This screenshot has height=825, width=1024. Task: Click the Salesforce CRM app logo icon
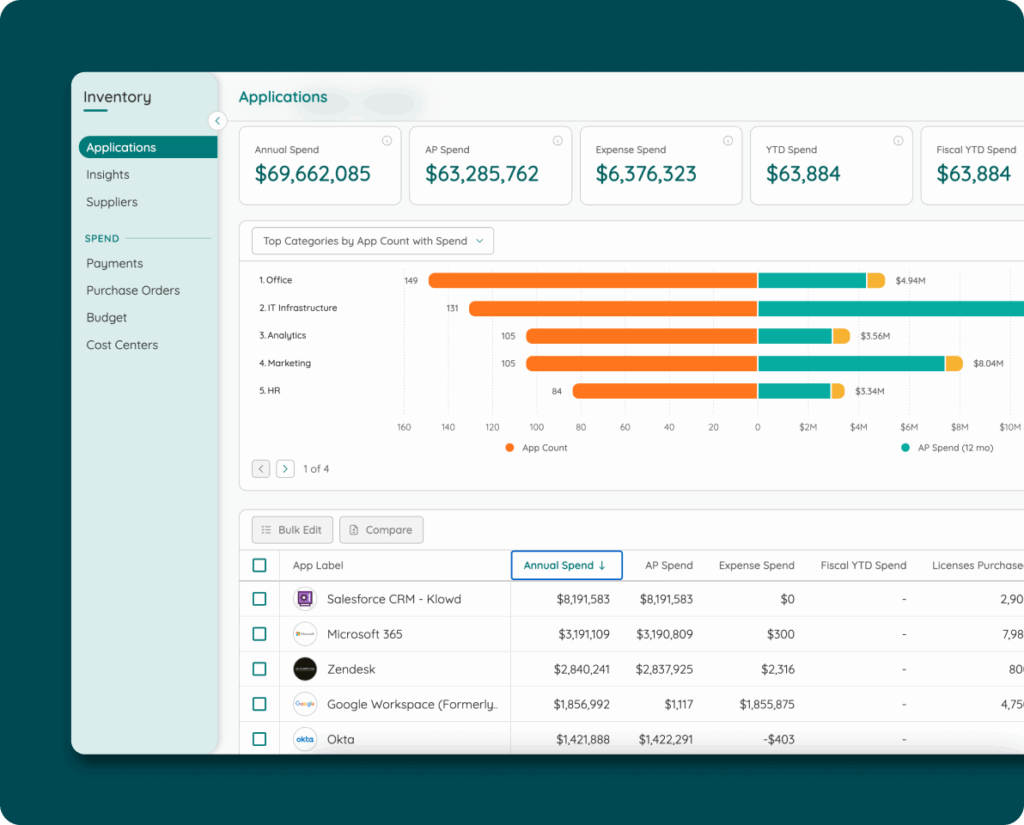pyautogui.click(x=305, y=599)
